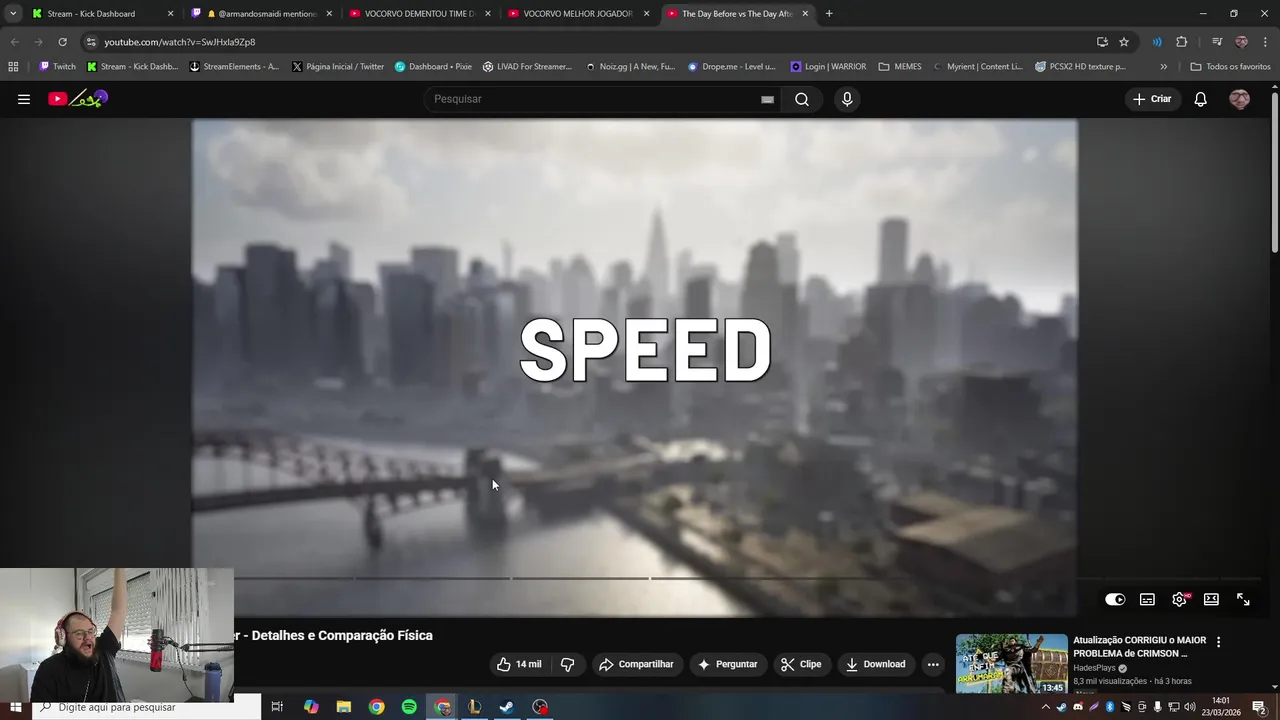This screenshot has height=720, width=1280.
Task: Show hidden system tray icons
Action: (1046, 707)
